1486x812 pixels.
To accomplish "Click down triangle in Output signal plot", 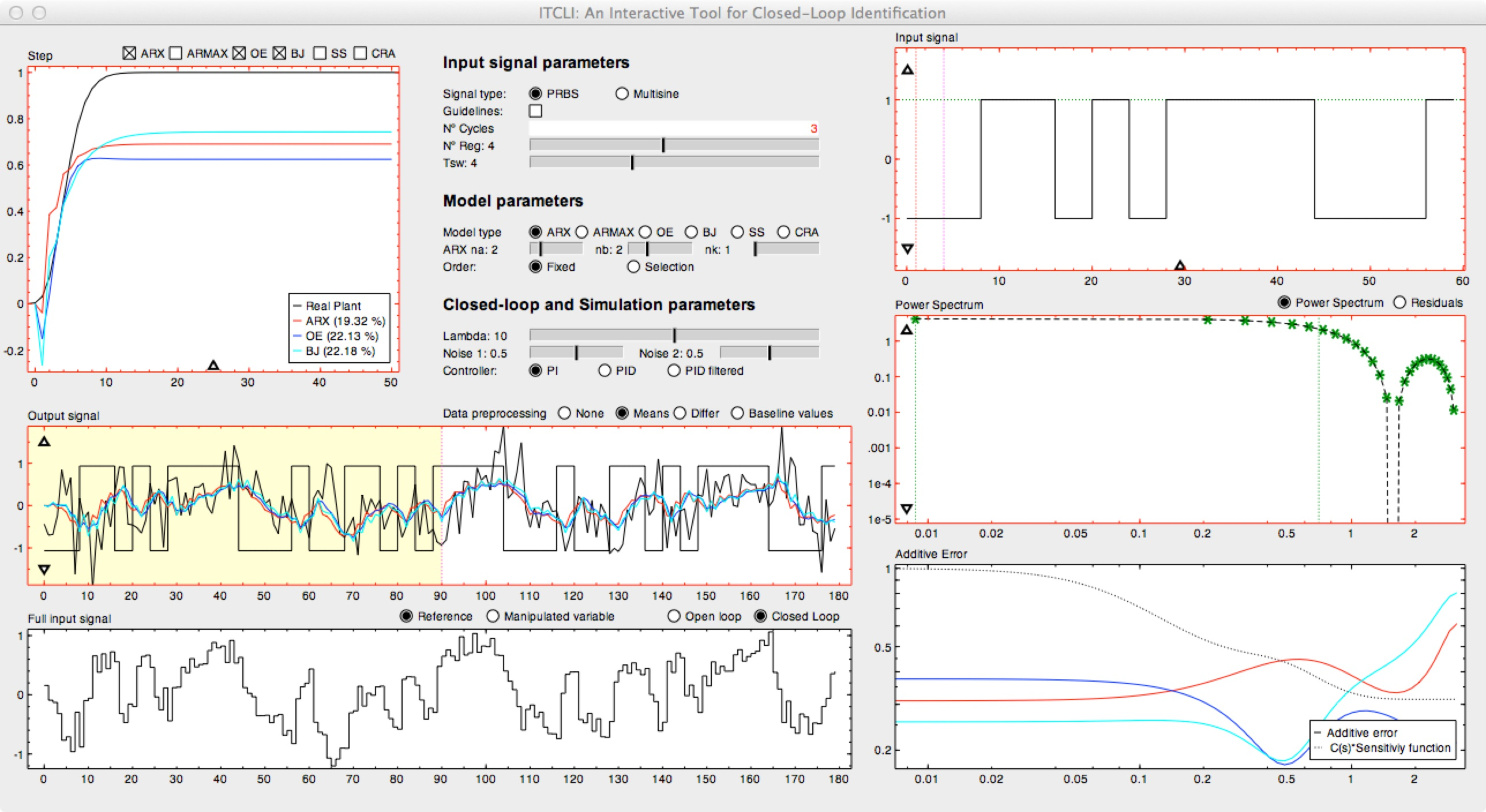I will coord(44,570).
